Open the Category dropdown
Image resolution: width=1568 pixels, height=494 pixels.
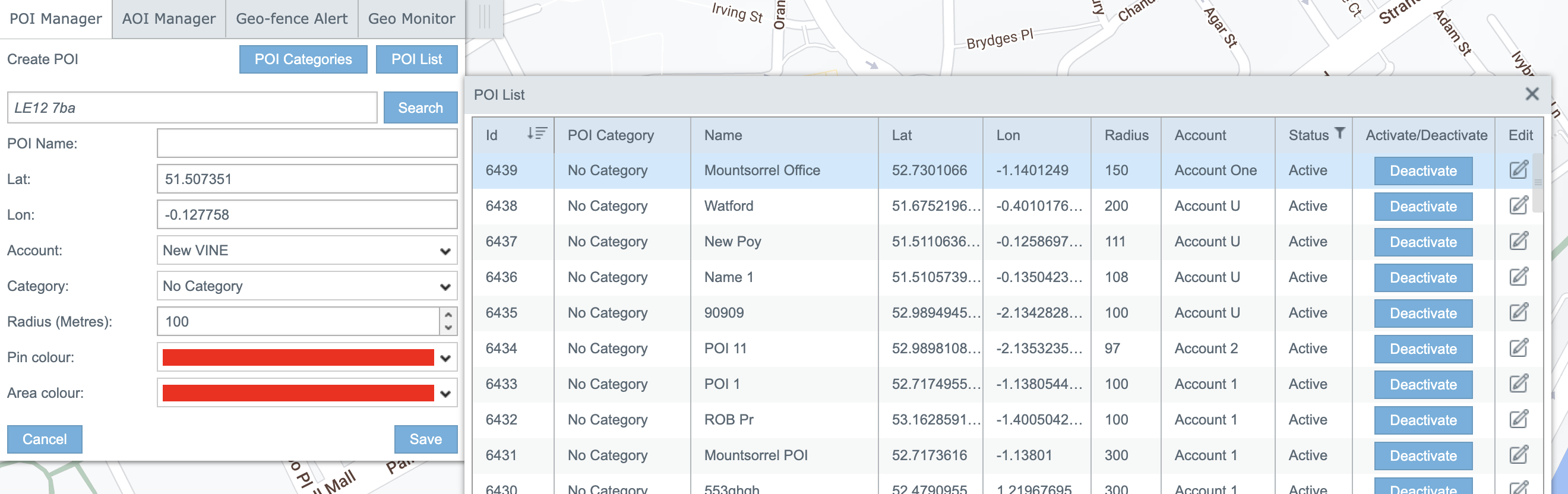[307, 286]
